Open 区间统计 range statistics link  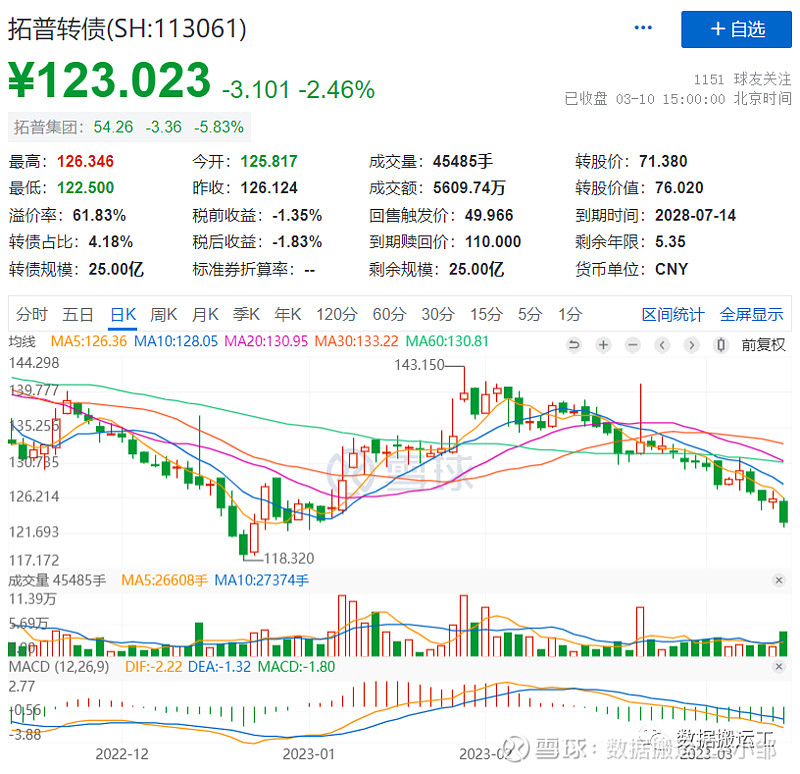click(x=673, y=314)
